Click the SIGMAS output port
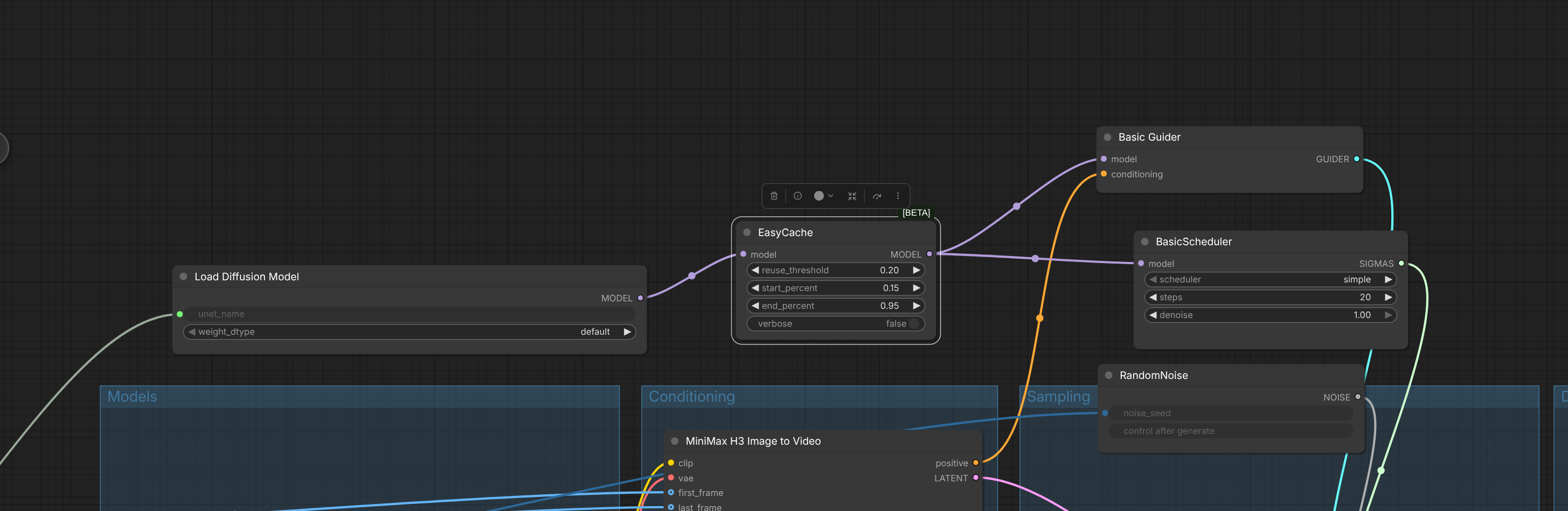The image size is (1568, 511). pos(1401,264)
